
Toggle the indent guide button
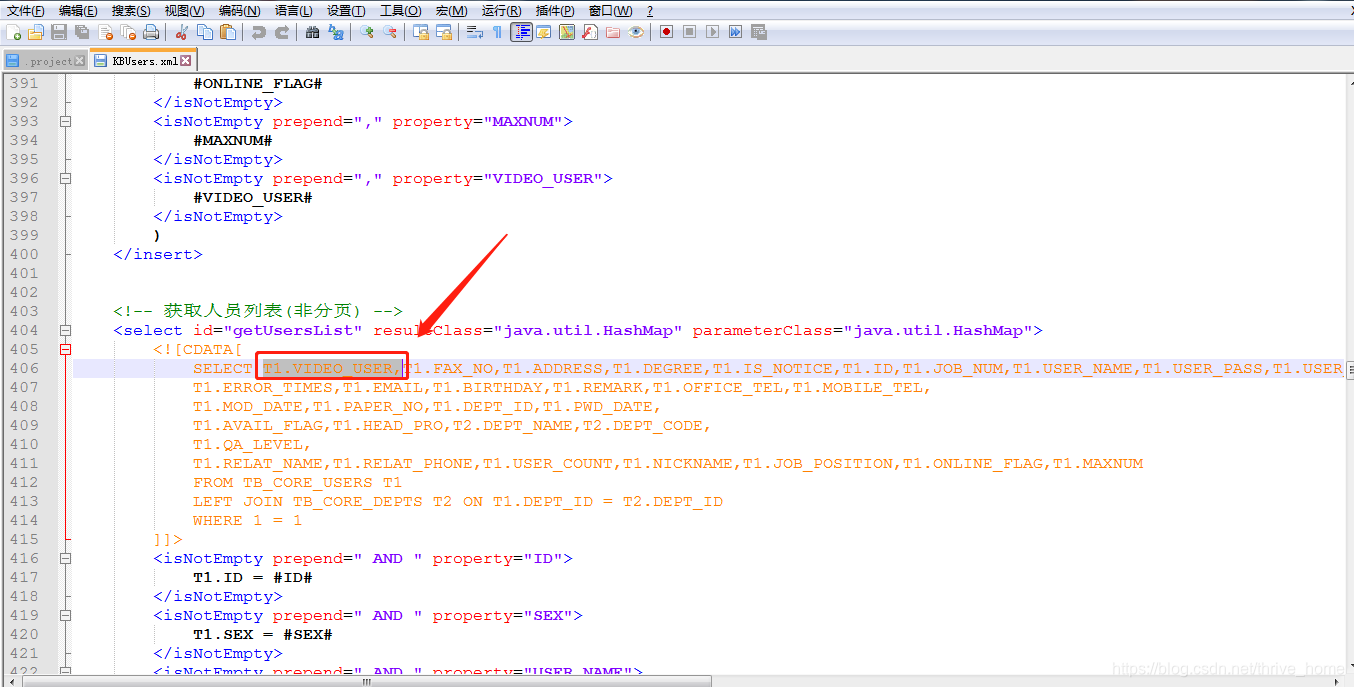coord(521,32)
